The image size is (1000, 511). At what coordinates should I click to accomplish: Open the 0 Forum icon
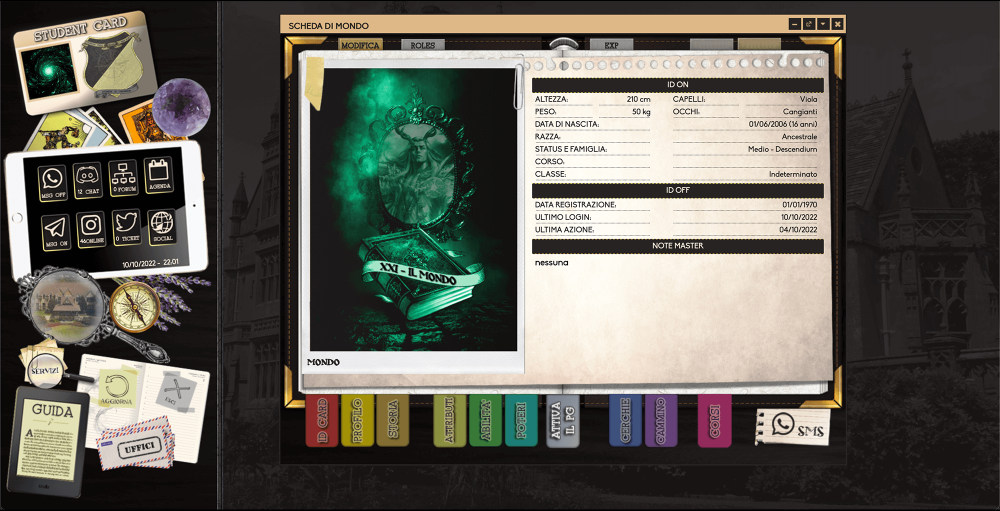[124, 177]
